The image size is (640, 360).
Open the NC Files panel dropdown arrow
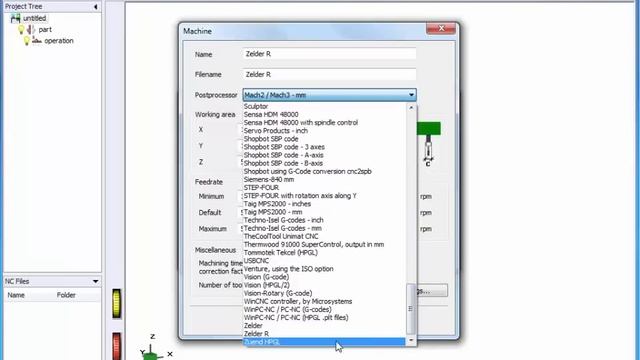(95, 281)
